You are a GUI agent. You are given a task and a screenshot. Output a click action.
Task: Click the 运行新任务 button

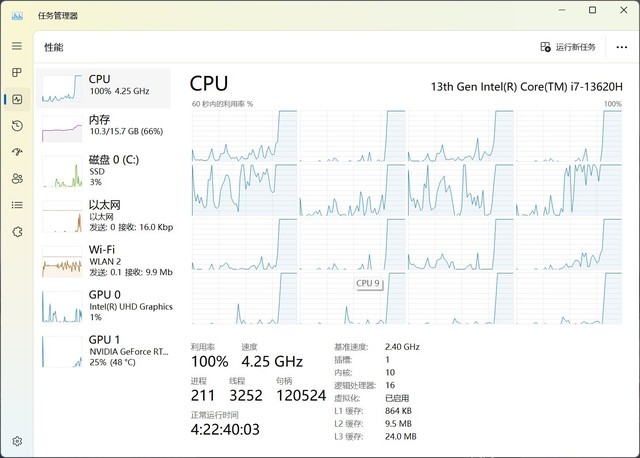pyautogui.click(x=568, y=47)
